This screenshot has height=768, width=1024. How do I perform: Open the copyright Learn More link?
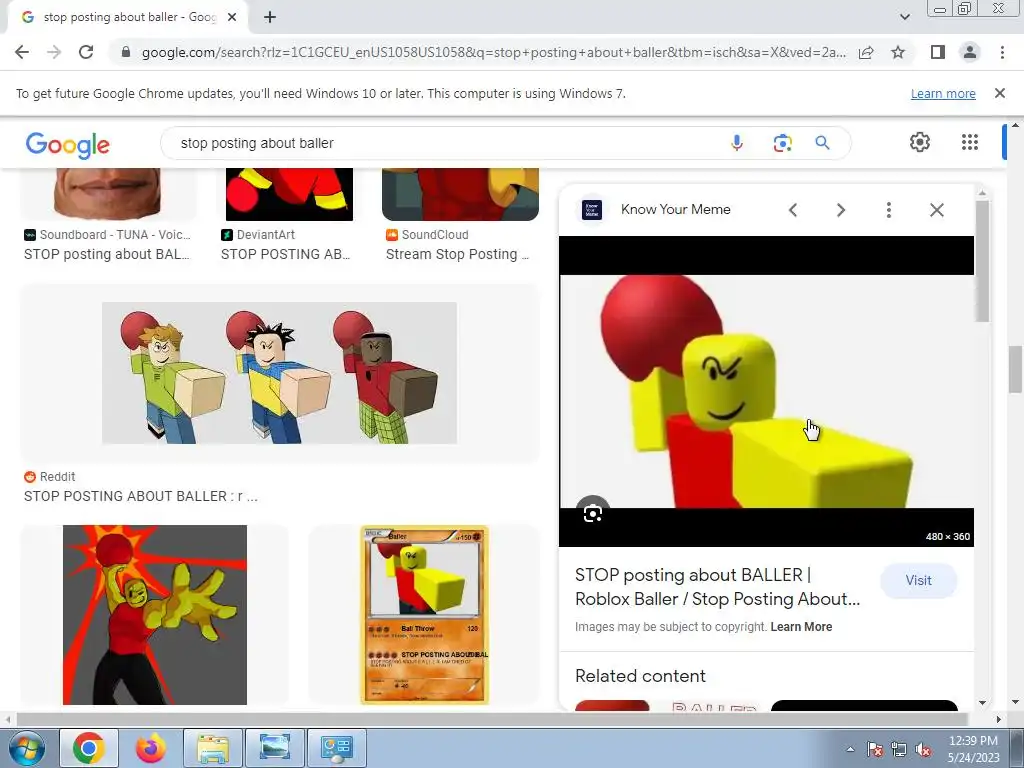point(801,627)
